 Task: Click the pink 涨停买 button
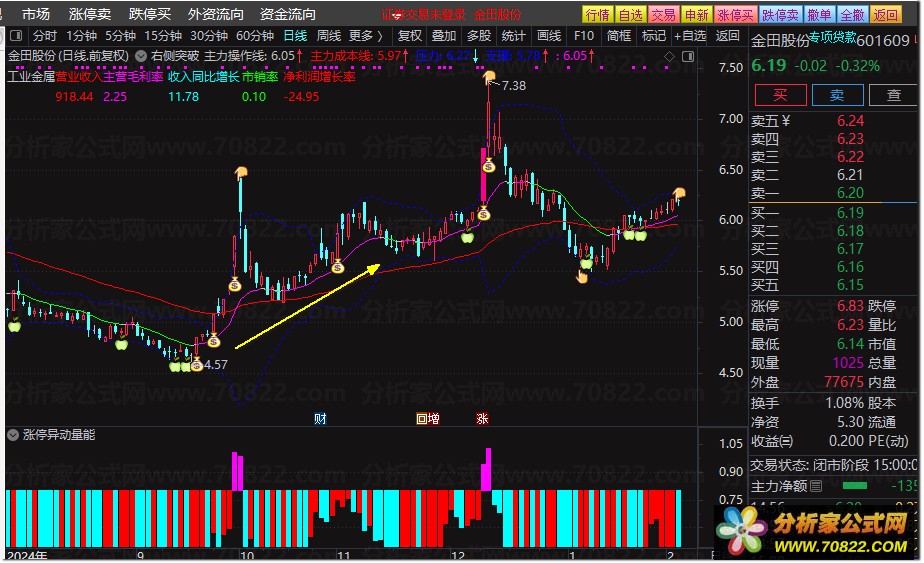735,15
